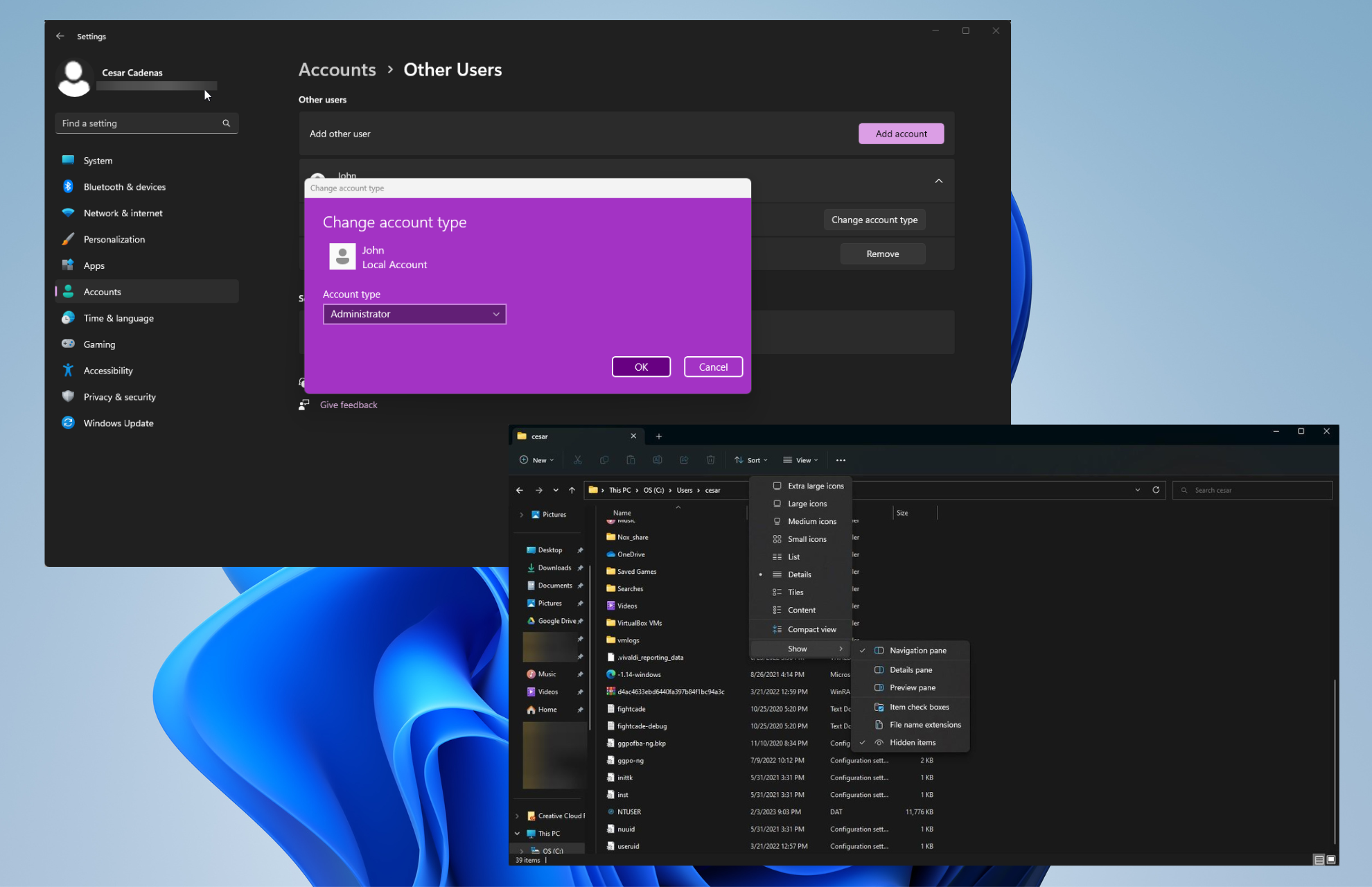Select Content layout in View menu
The image size is (1372, 887).
pyautogui.click(x=801, y=611)
